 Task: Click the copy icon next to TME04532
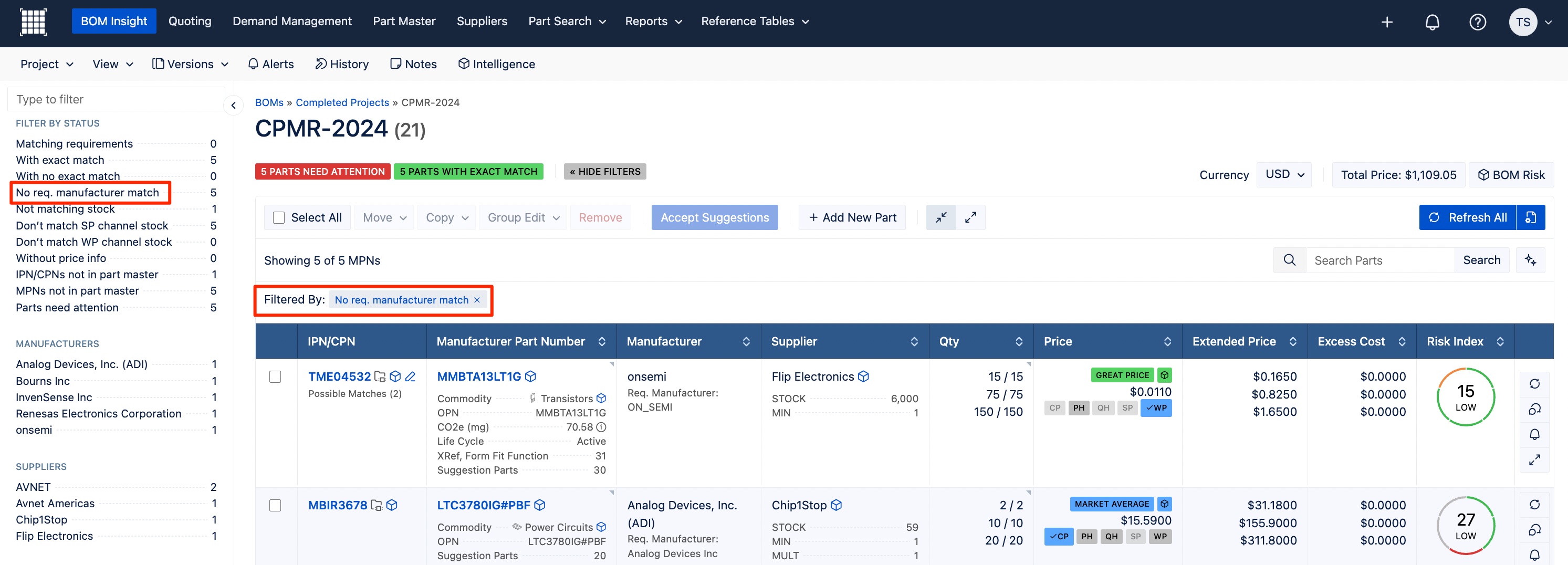380,377
